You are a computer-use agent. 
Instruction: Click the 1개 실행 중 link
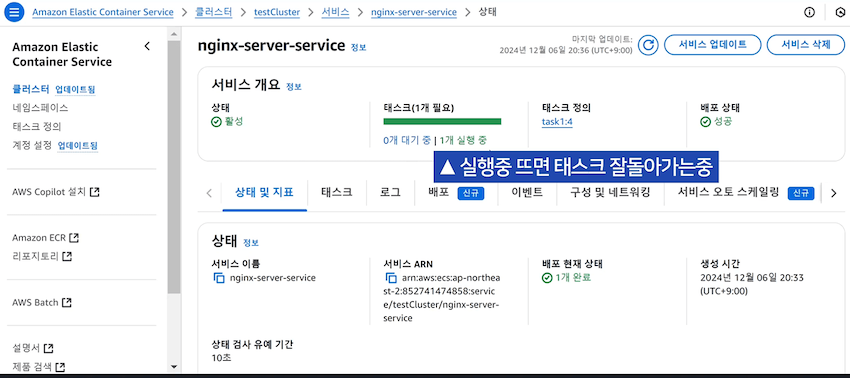[463, 140]
